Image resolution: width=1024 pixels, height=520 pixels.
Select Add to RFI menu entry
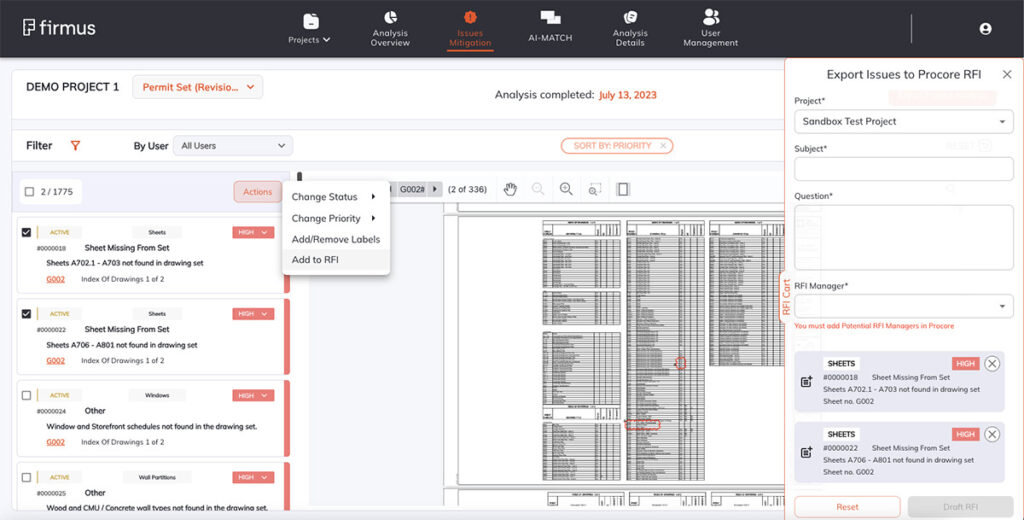pos(336,259)
